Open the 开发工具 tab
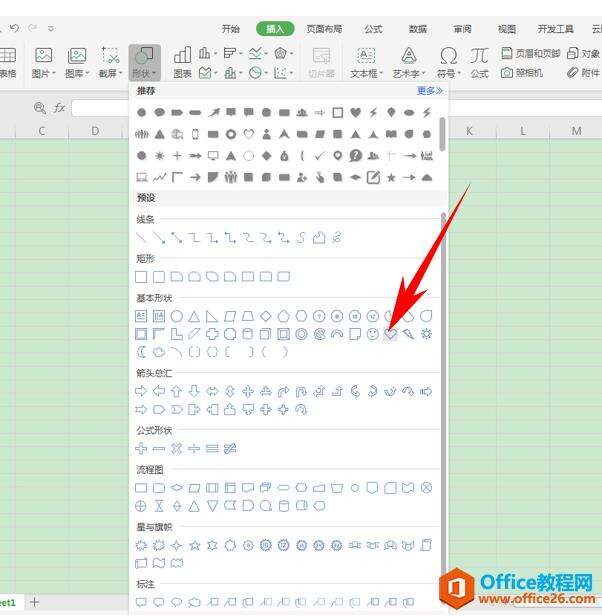 click(556, 29)
